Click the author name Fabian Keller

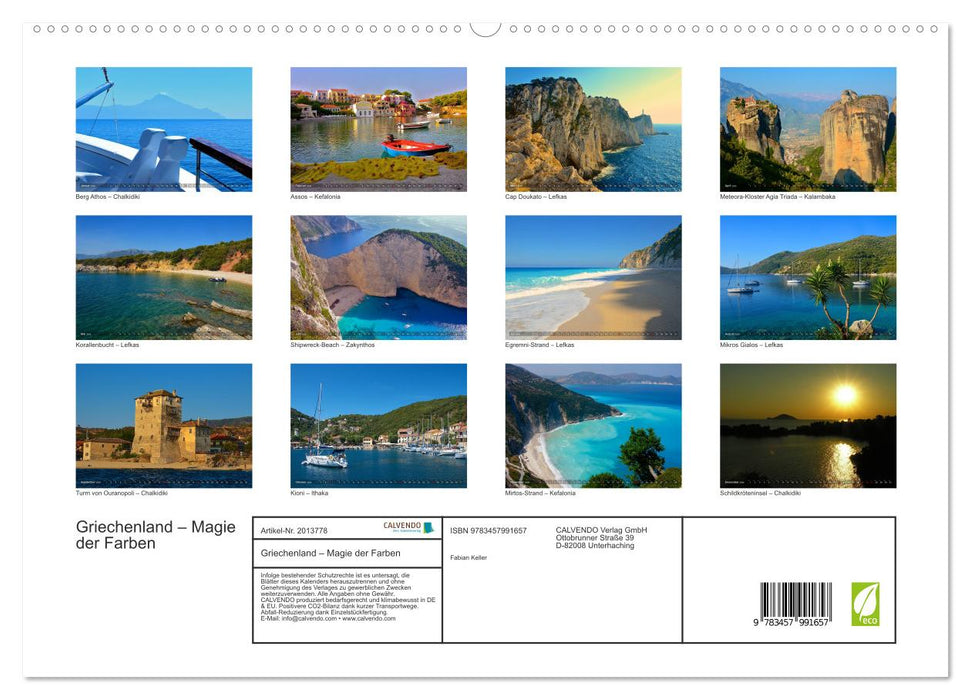(468, 558)
